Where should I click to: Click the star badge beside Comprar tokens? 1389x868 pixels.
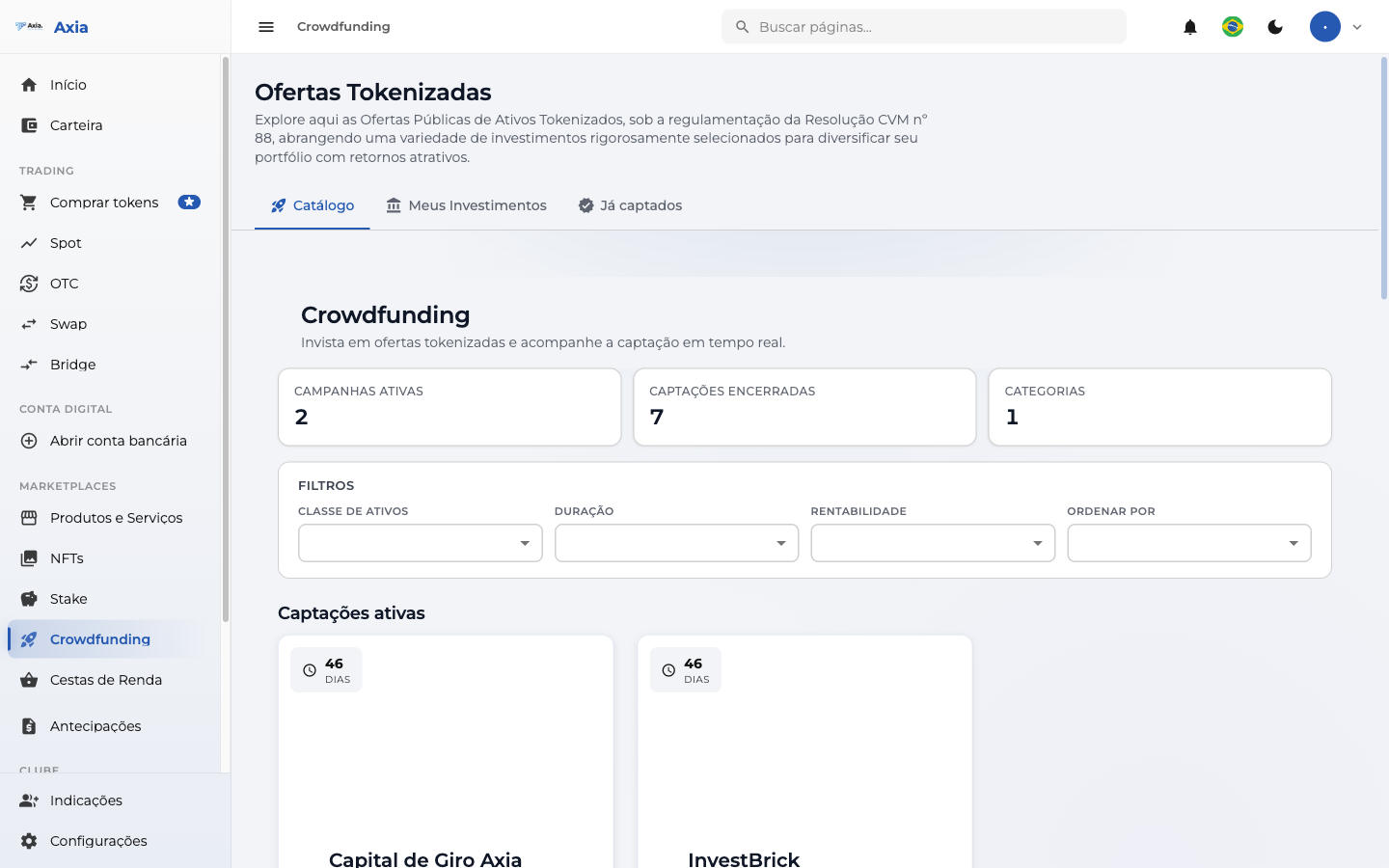189,203
